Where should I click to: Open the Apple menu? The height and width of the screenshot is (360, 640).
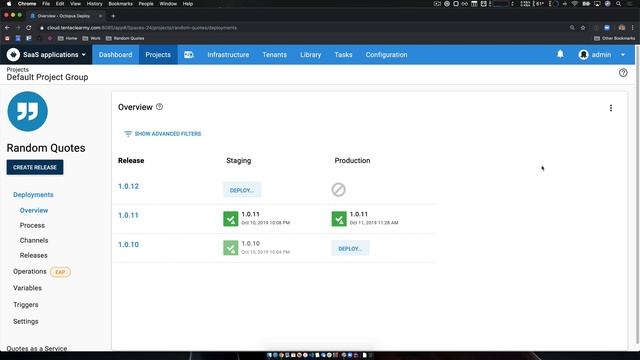[9, 4]
